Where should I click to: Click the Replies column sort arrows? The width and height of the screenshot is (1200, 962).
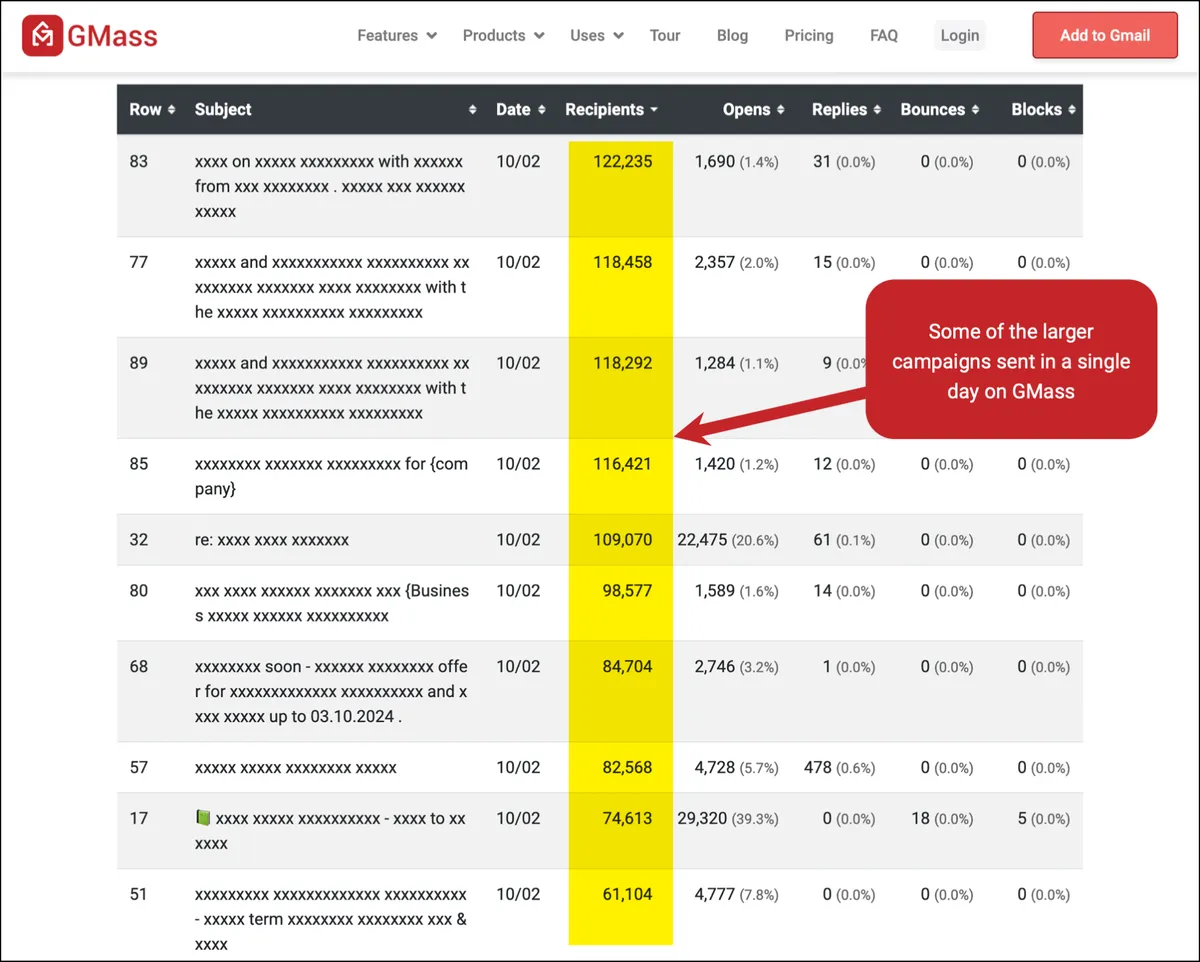pyautogui.click(x=877, y=110)
